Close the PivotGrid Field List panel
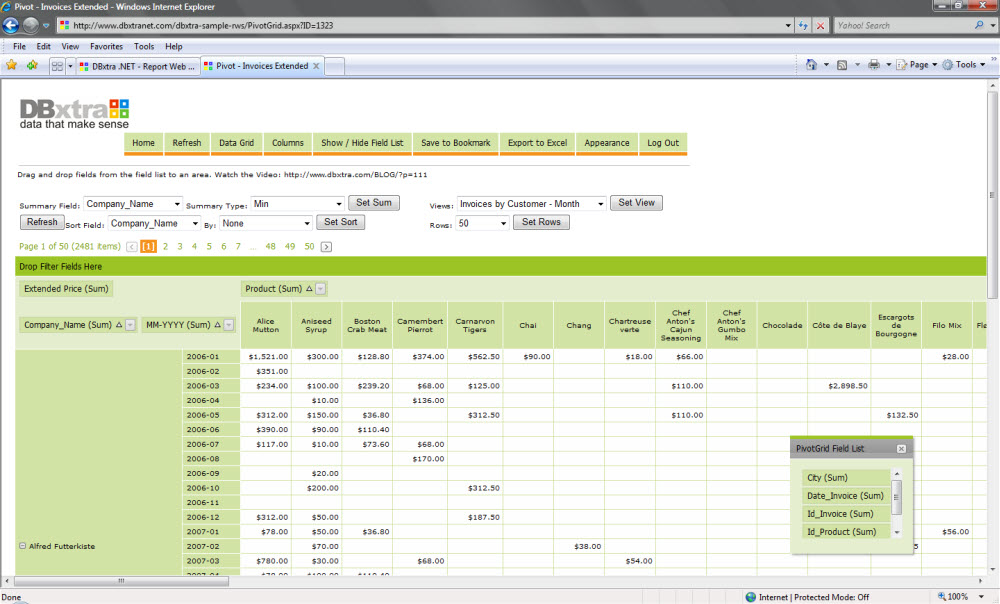Screen dimensions: 1000x604 coord(901,449)
